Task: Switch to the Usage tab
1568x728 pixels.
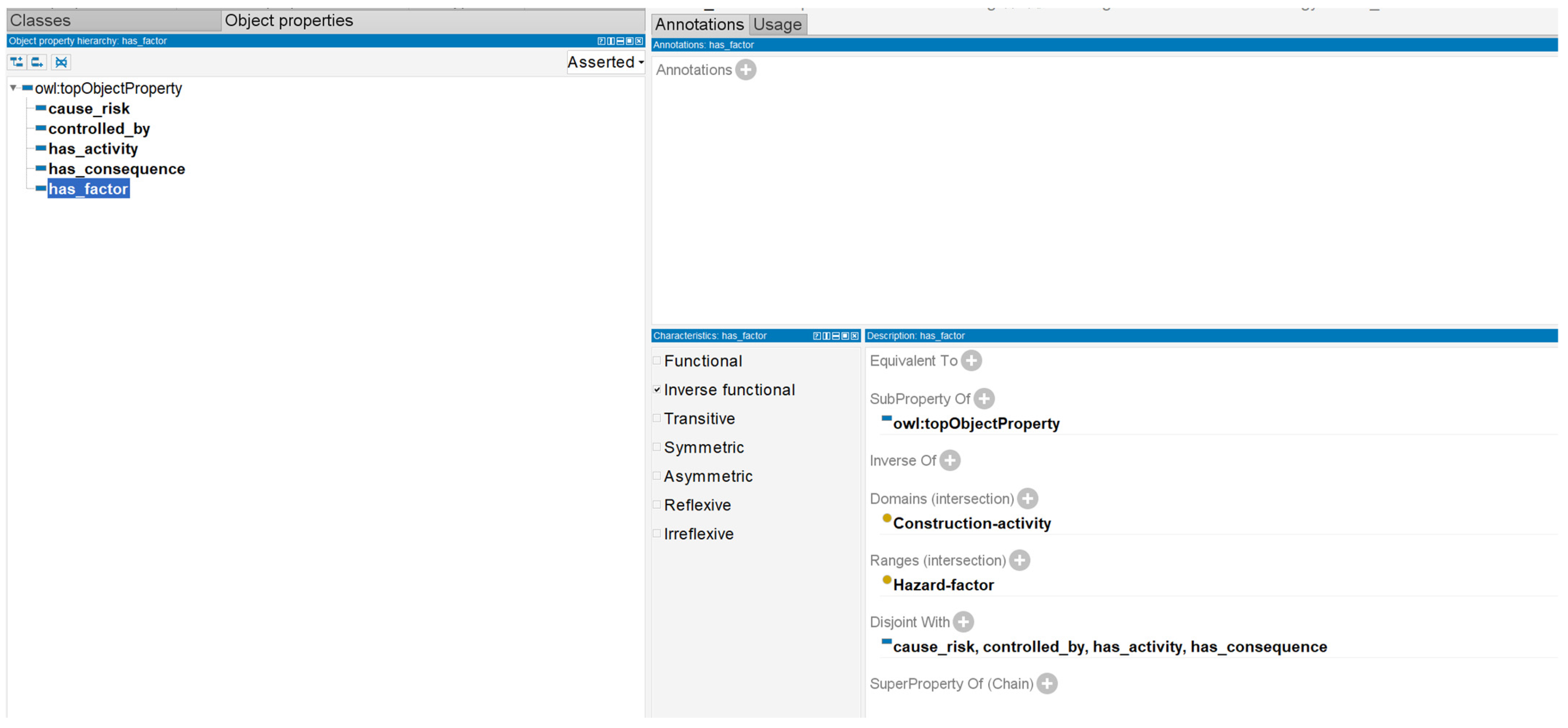Action: (777, 25)
